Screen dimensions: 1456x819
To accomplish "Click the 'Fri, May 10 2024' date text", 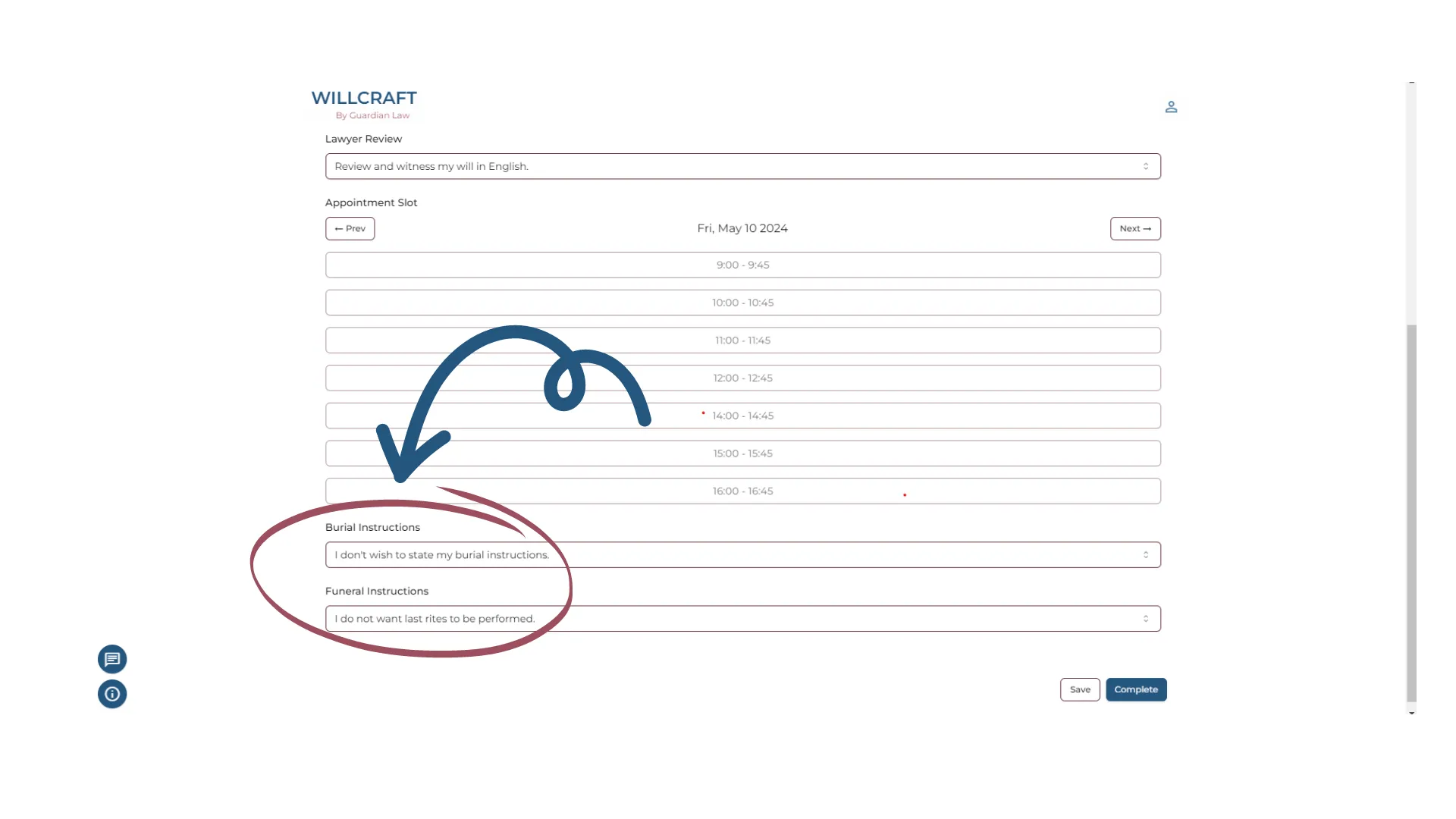I will coord(742,228).
